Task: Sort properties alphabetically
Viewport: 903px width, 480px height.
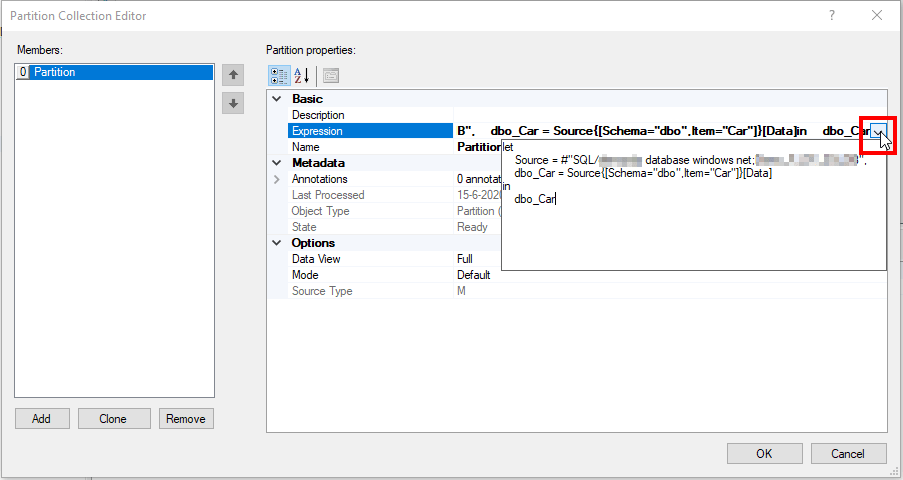Action: point(300,75)
